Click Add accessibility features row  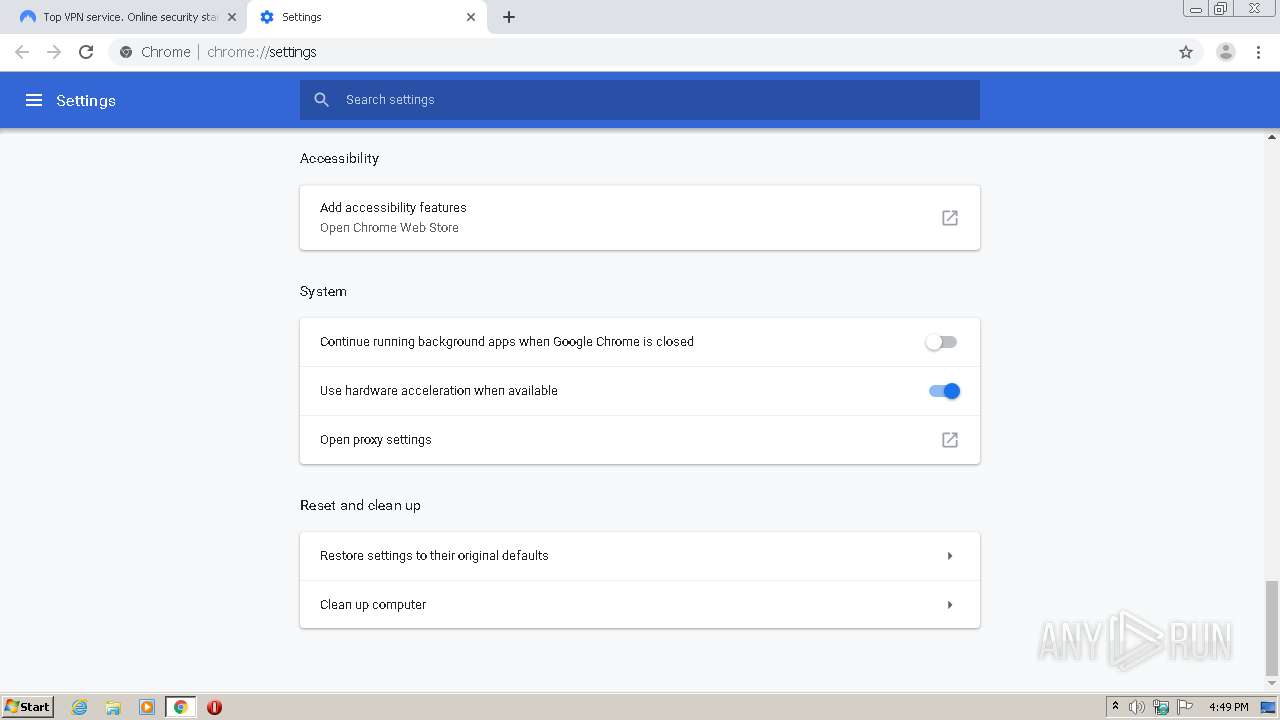pyautogui.click(x=640, y=217)
